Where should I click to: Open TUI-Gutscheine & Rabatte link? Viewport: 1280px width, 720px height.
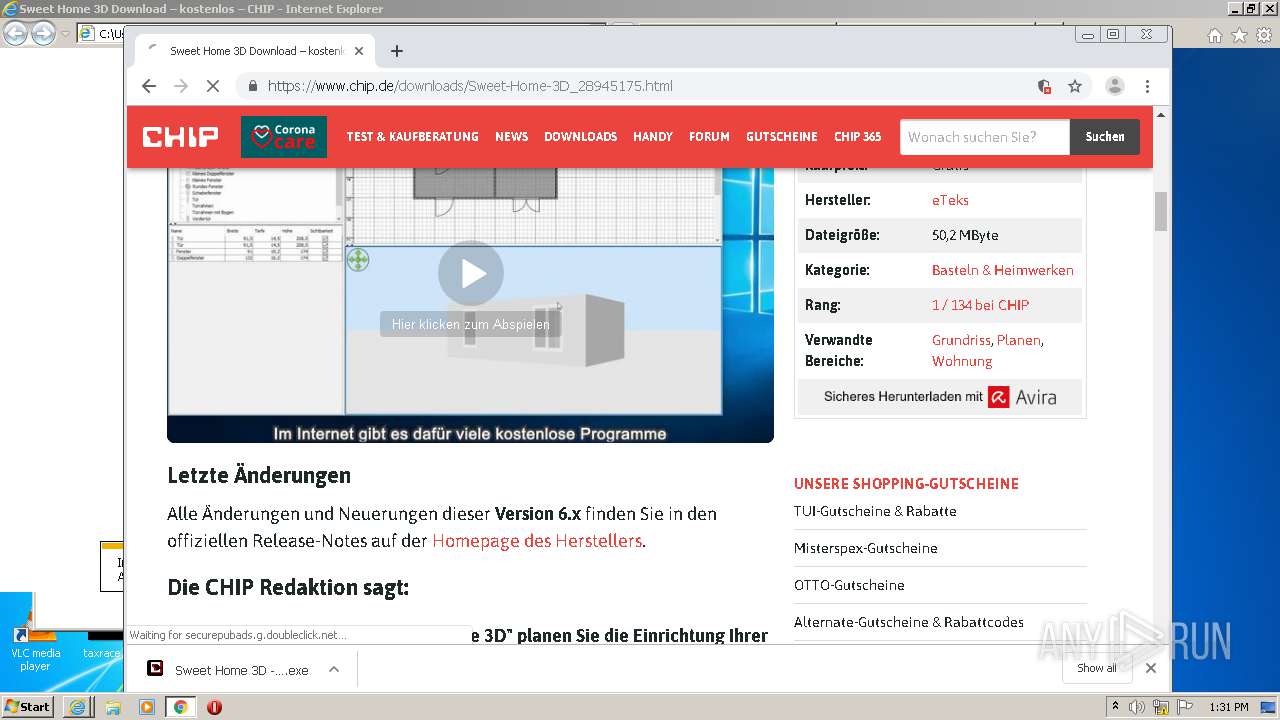pos(875,511)
